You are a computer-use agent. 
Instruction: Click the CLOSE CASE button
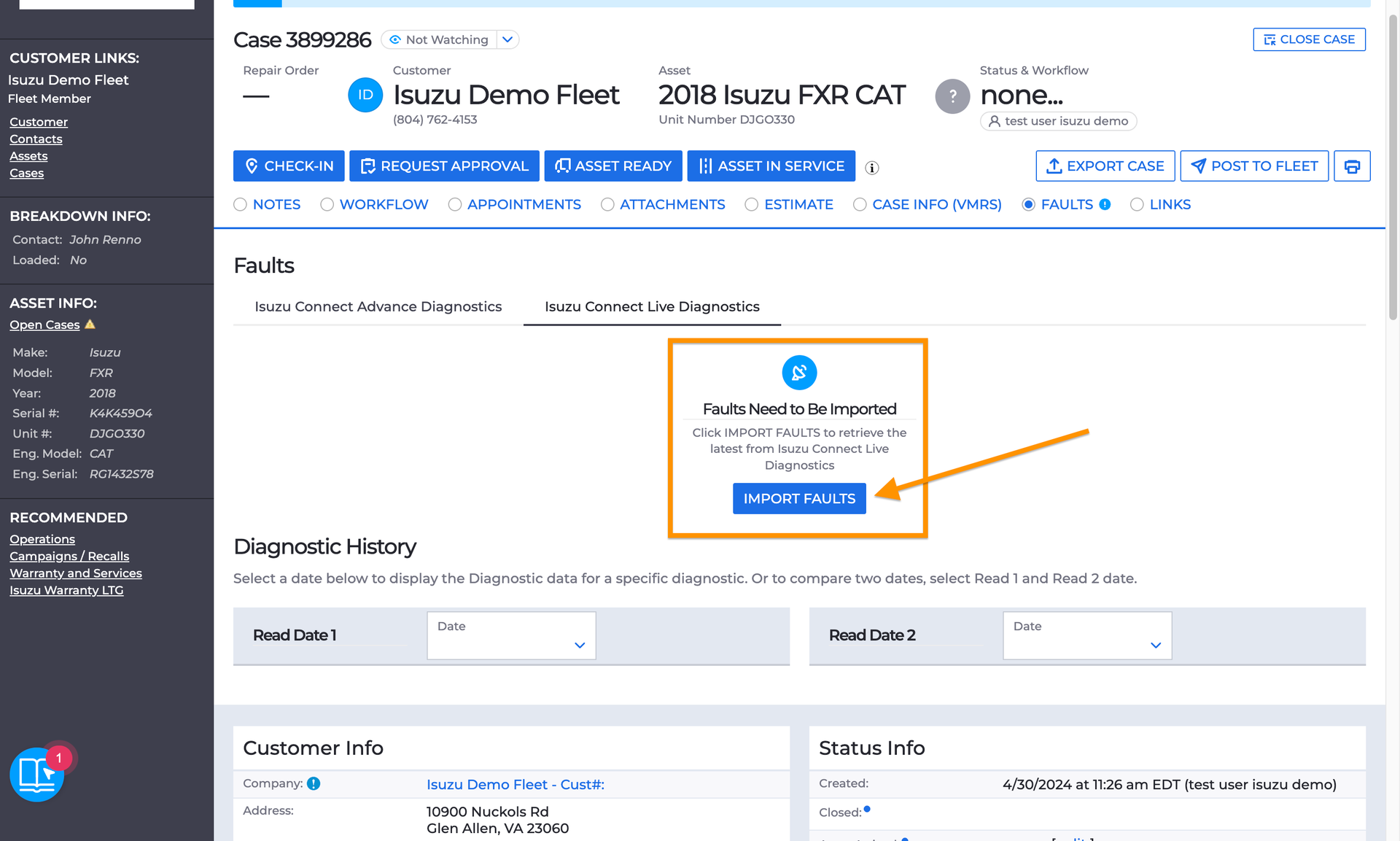pyautogui.click(x=1309, y=39)
